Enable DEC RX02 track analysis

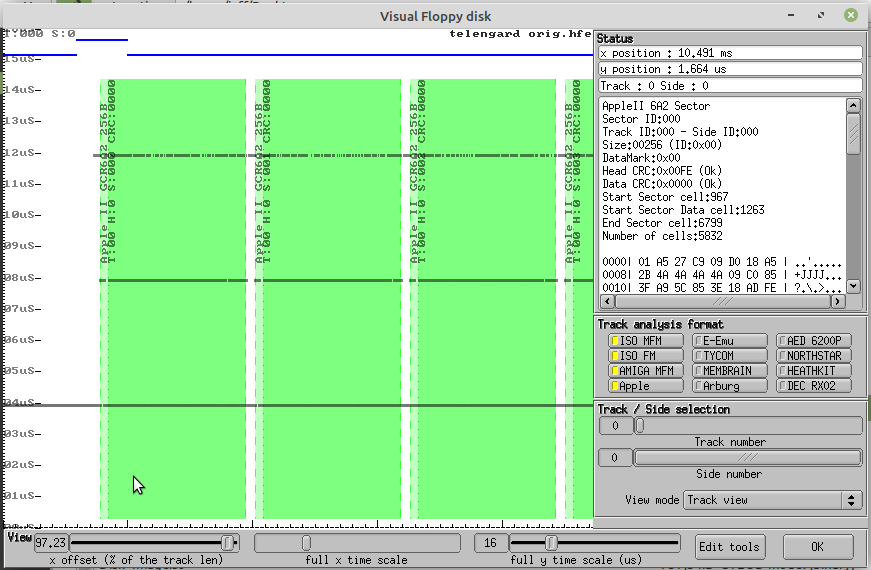pos(814,386)
